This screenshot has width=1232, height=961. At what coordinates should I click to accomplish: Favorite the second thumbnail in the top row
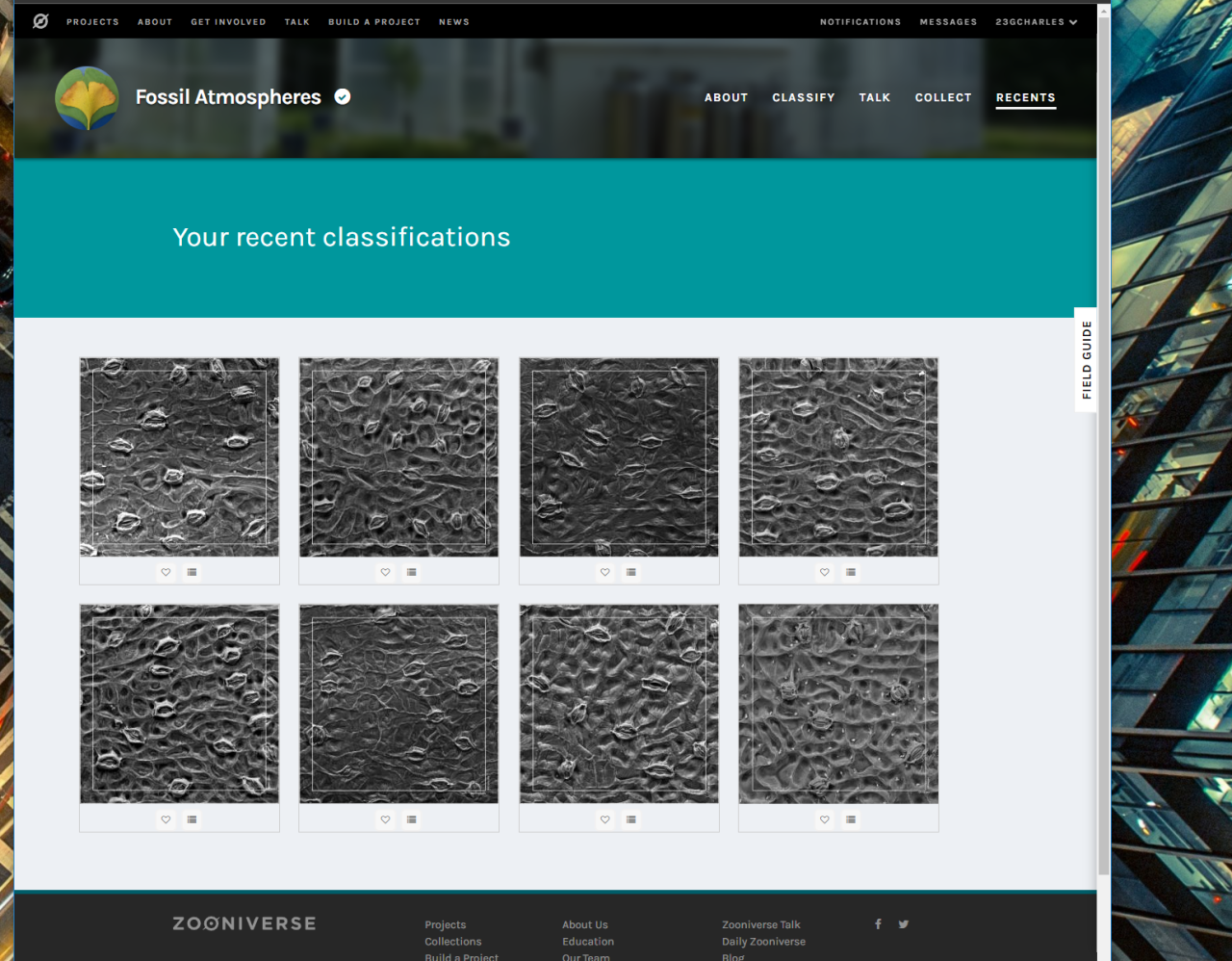(385, 572)
